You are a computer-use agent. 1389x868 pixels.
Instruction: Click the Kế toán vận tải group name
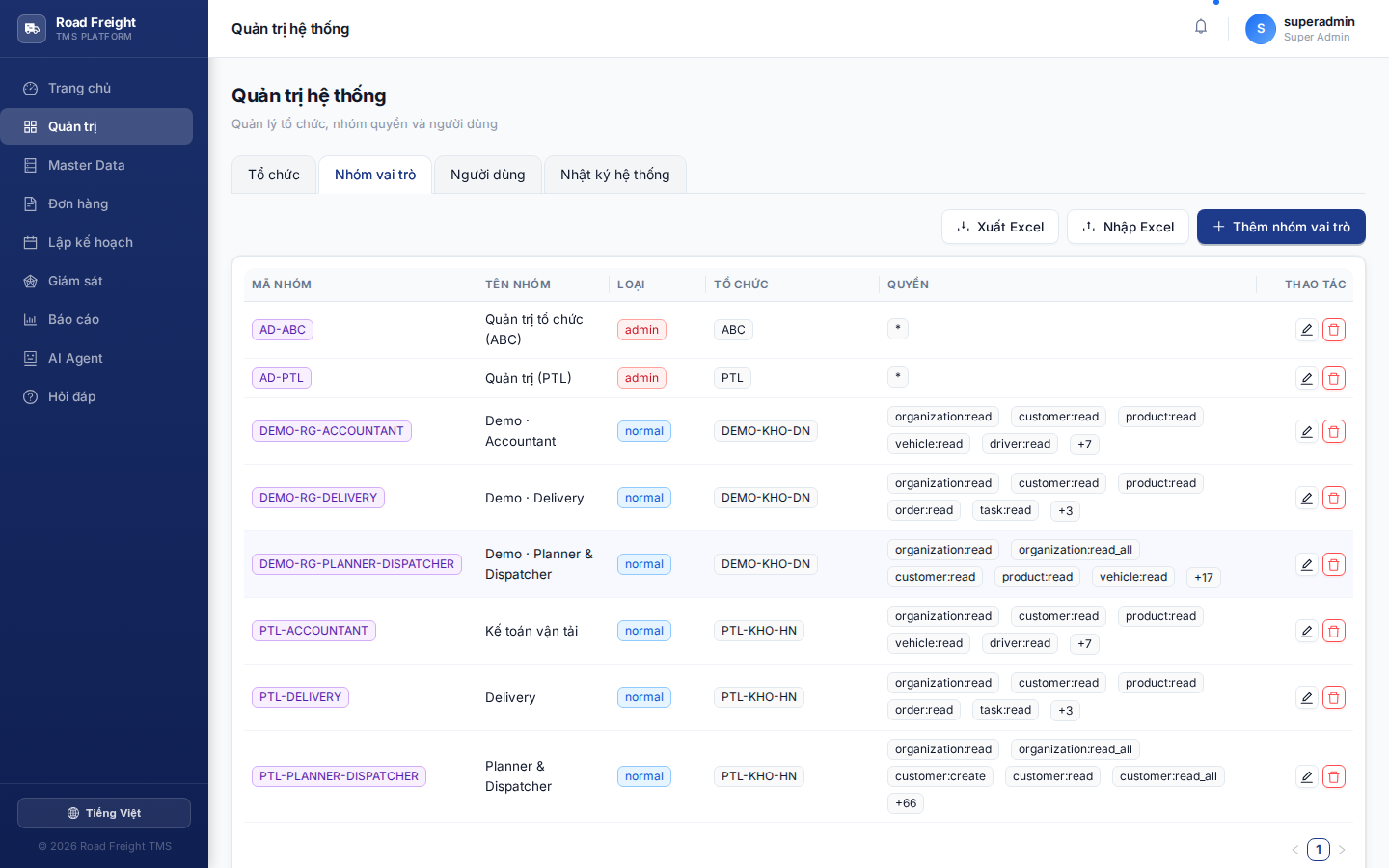531,631
